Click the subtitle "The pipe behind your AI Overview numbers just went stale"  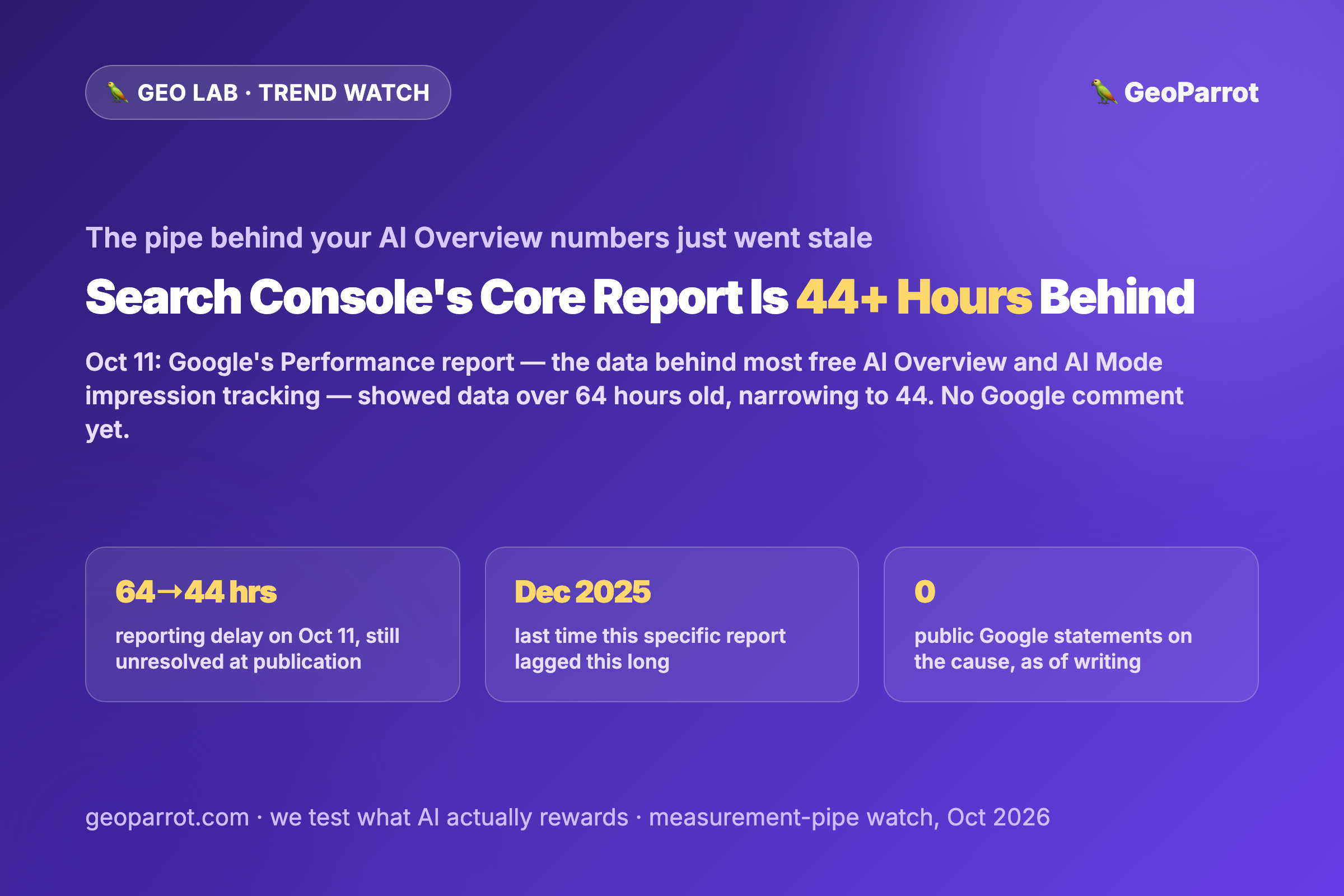479,237
